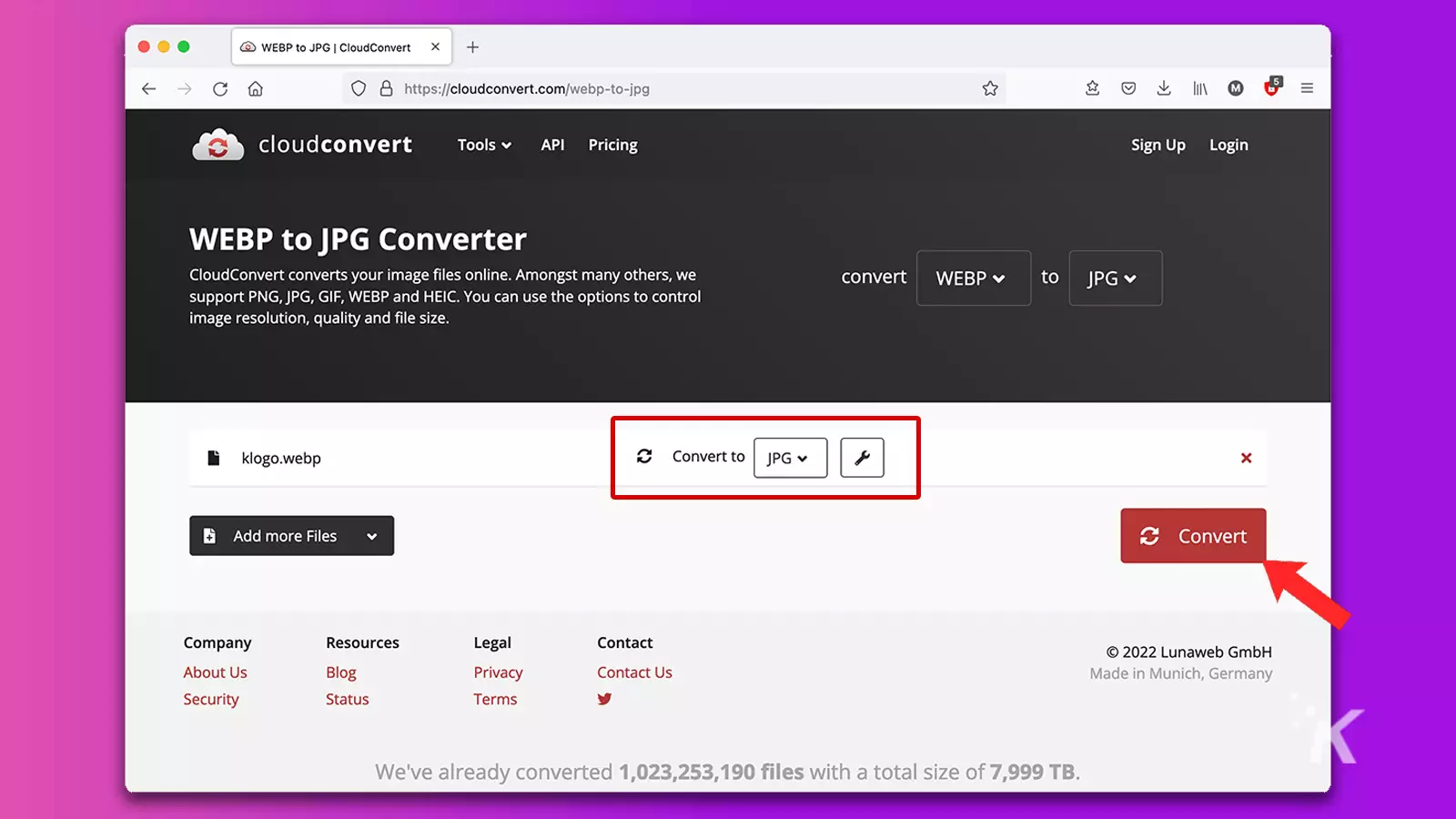This screenshot has width=1456, height=819.
Task: Click the red extension badge icon
Action: pyautogui.click(x=1272, y=87)
